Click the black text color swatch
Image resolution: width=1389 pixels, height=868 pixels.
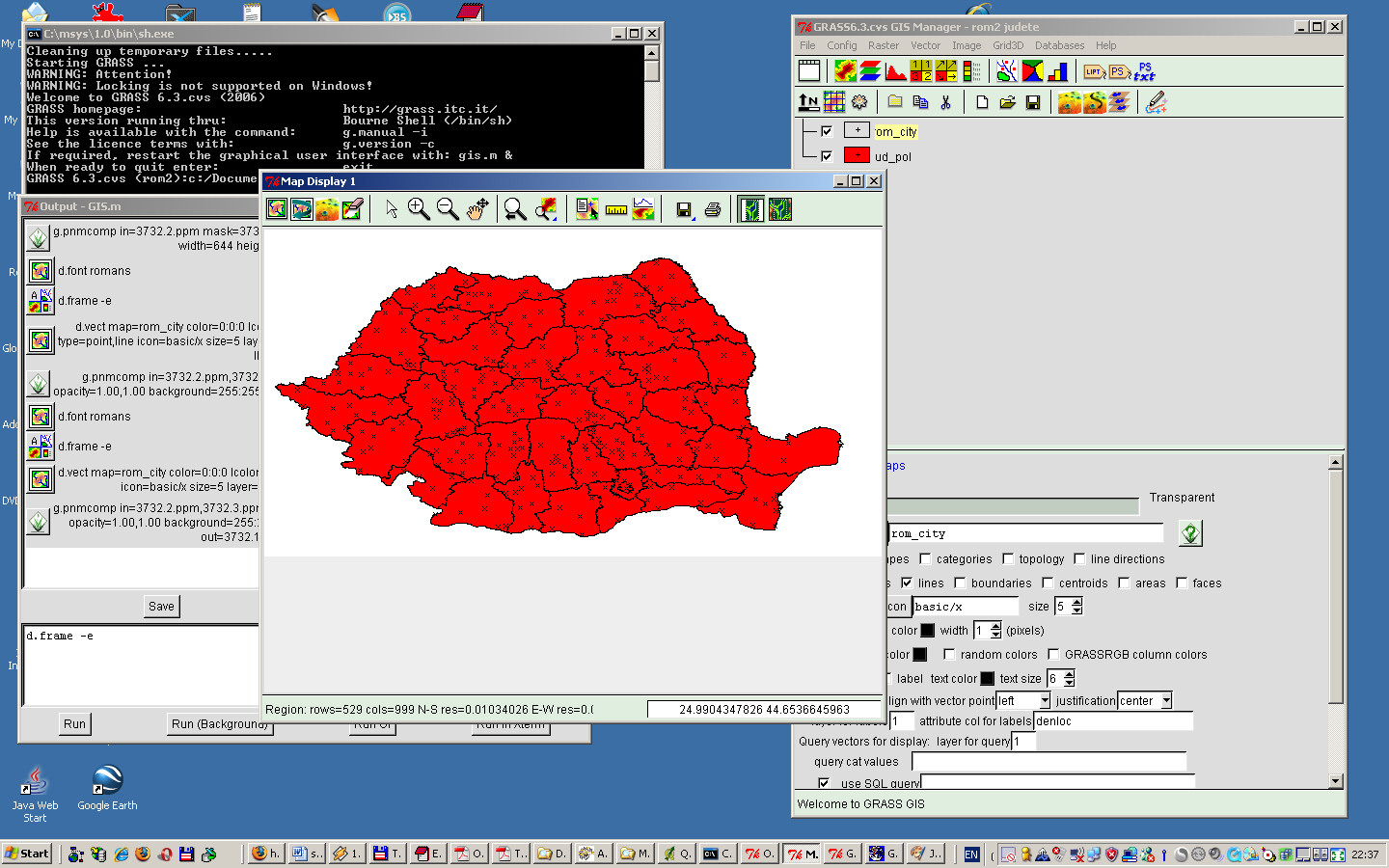click(988, 679)
